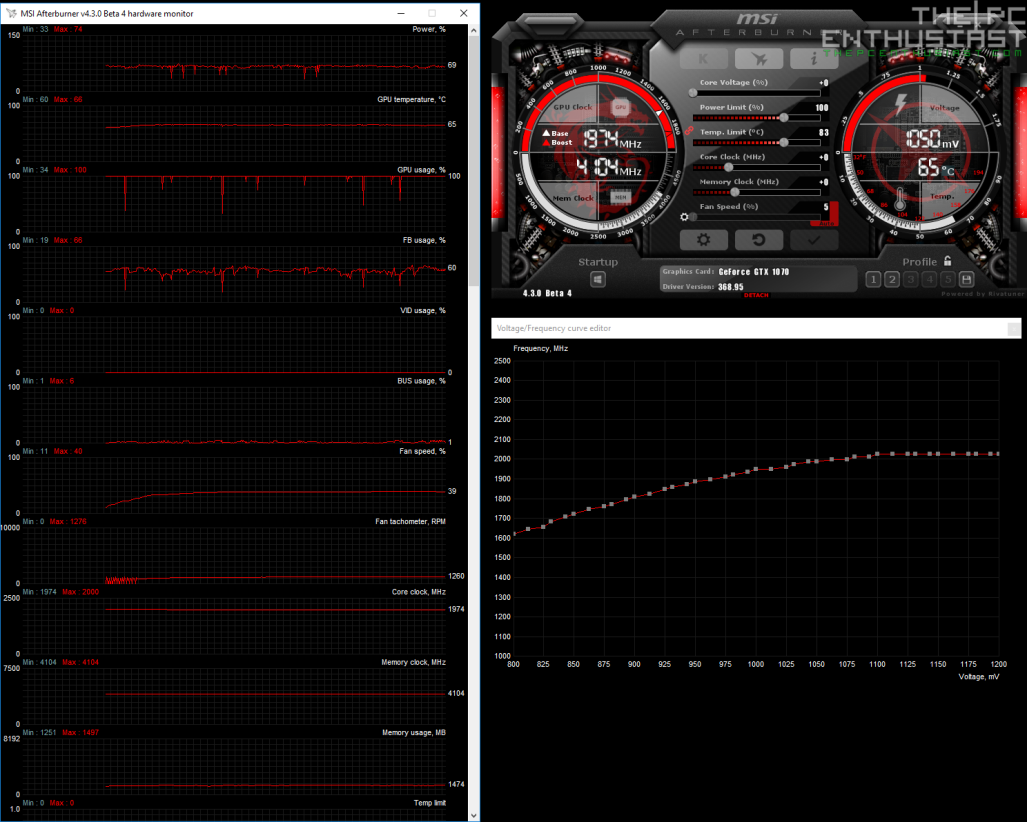Select profile slot 4
The width and height of the screenshot is (1027, 822).
click(929, 280)
